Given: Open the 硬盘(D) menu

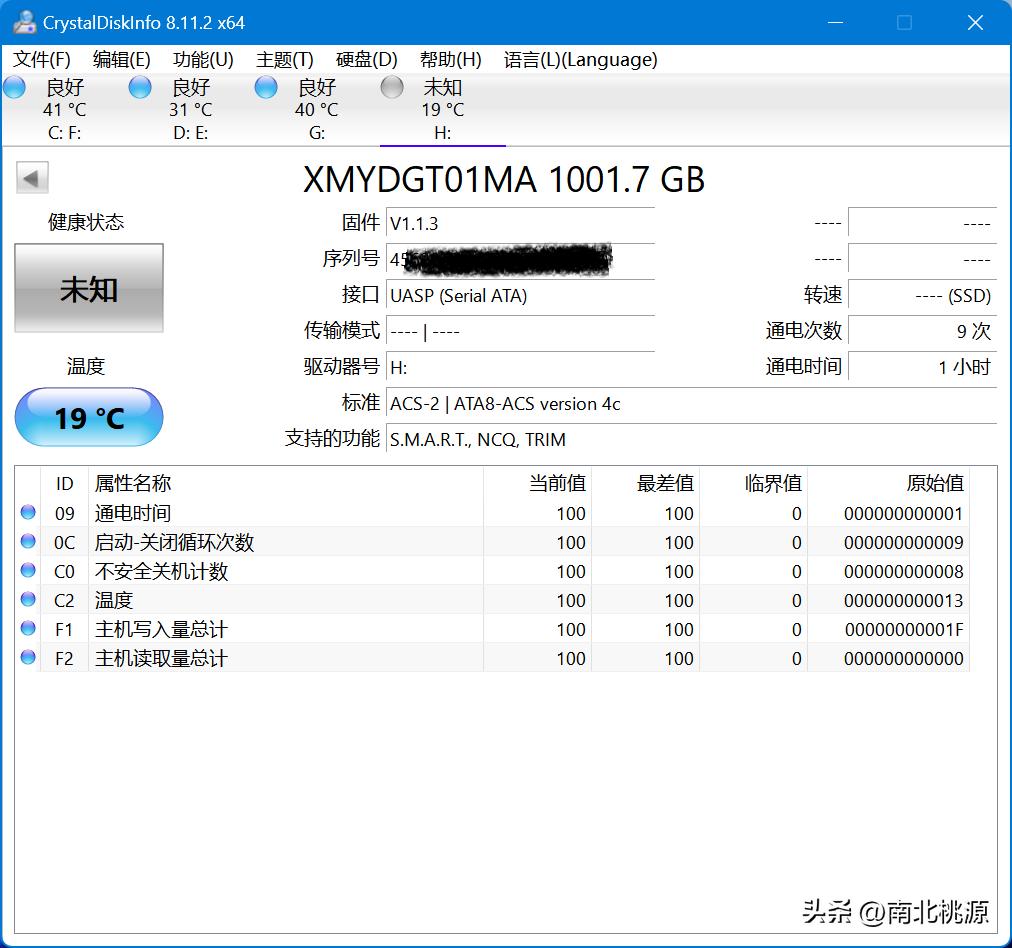Looking at the screenshot, I should [367, 60].
